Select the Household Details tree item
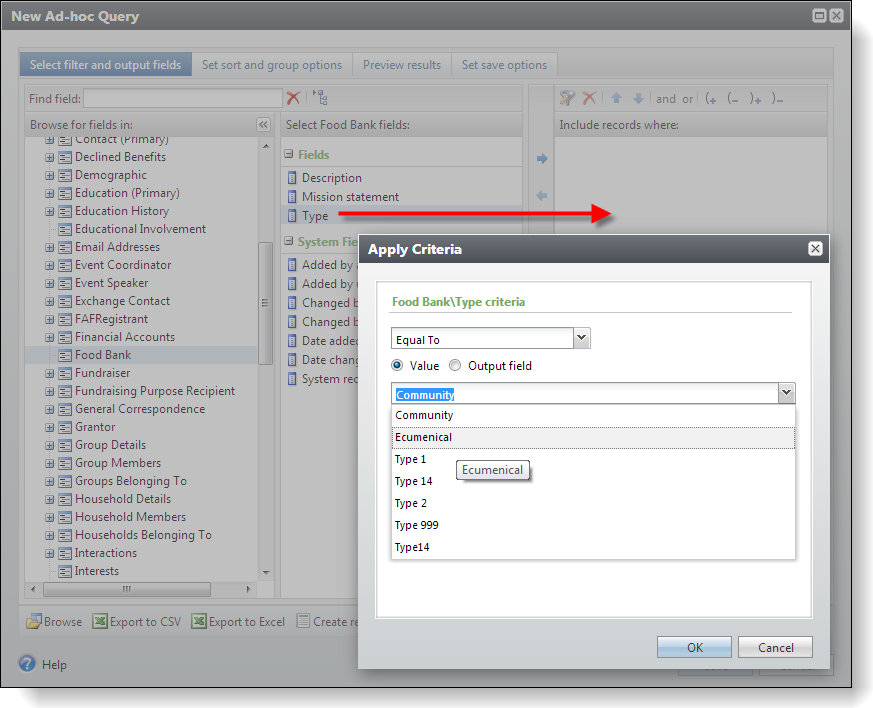873x708 pixels. click(x=122, y=499)
